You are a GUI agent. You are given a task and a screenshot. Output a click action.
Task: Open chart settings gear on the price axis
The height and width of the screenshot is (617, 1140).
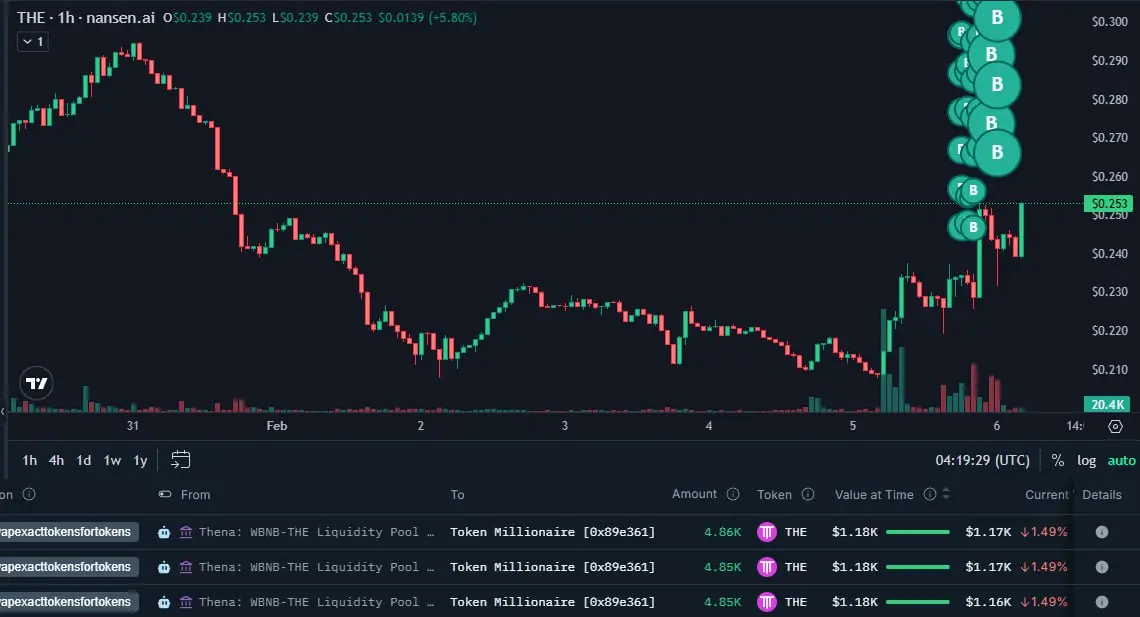coord(1115,427)
